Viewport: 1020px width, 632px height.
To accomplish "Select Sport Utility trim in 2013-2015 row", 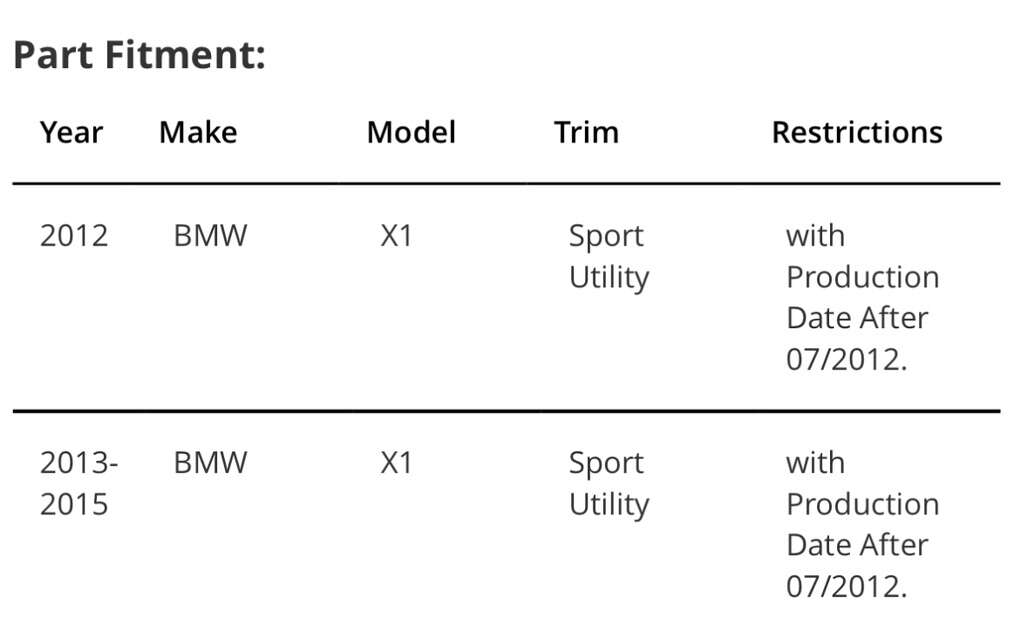I will pyautogui.click(x=608, y=483).
